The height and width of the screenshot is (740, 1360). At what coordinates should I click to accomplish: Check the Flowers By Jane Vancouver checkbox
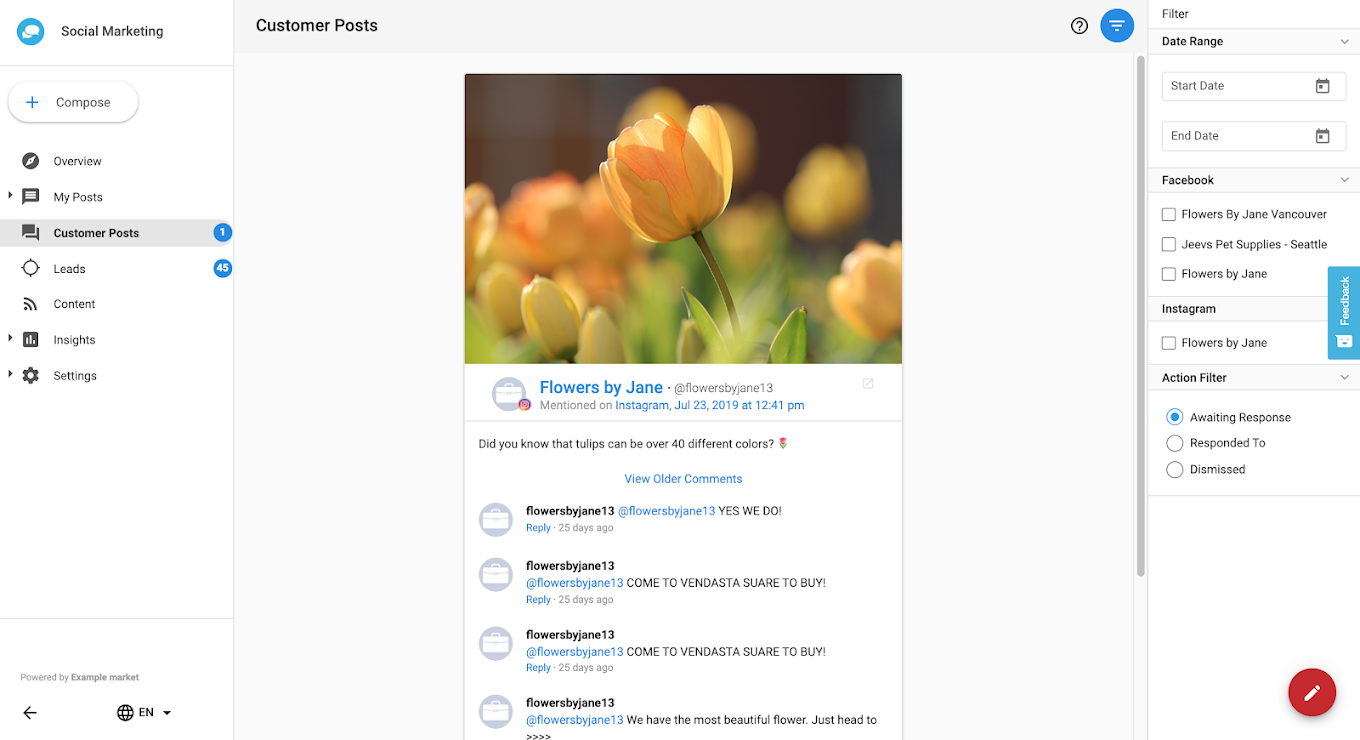(1168, 214)
